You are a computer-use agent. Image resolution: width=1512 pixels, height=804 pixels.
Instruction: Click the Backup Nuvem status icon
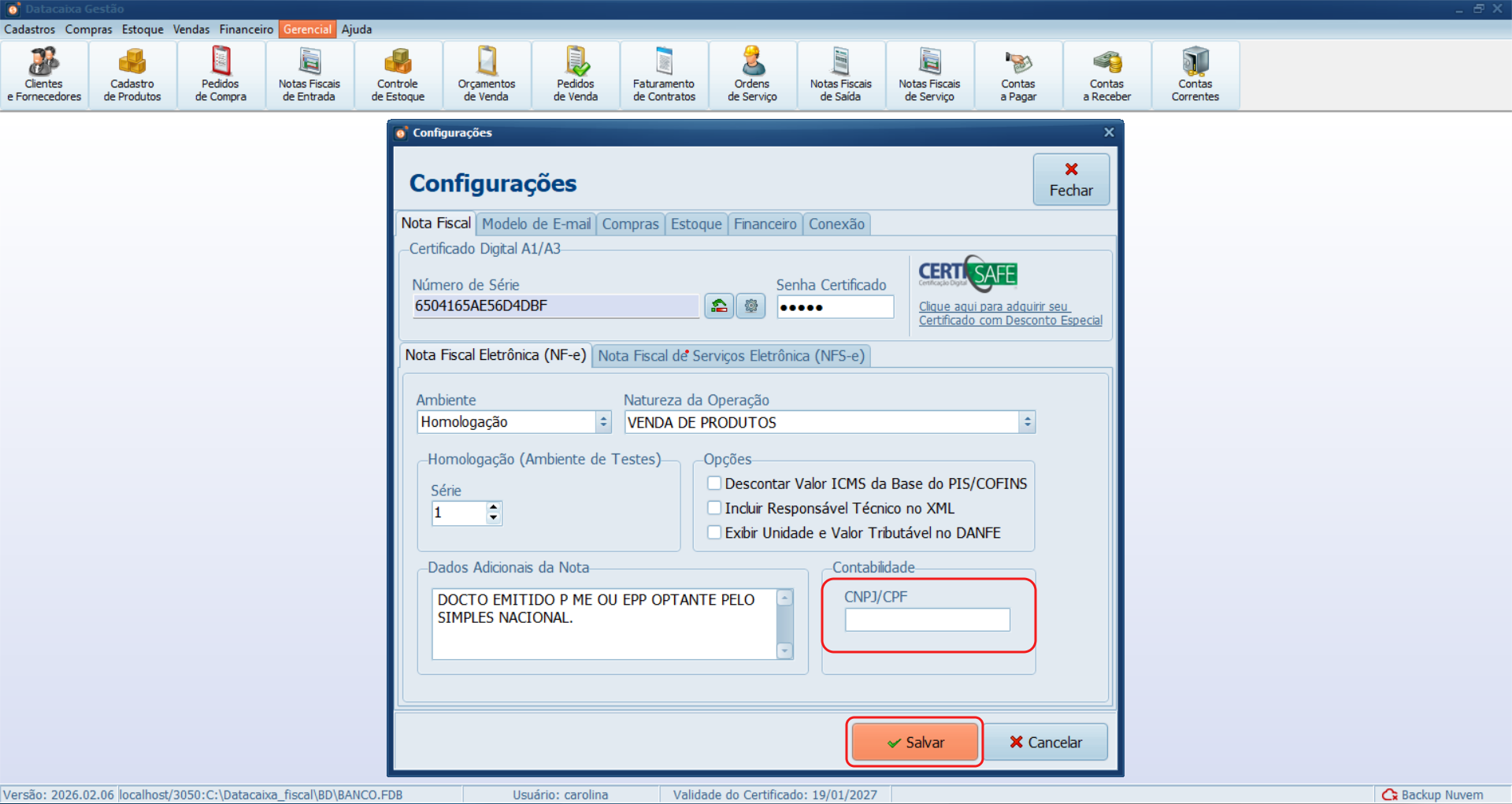point(1390,795)
